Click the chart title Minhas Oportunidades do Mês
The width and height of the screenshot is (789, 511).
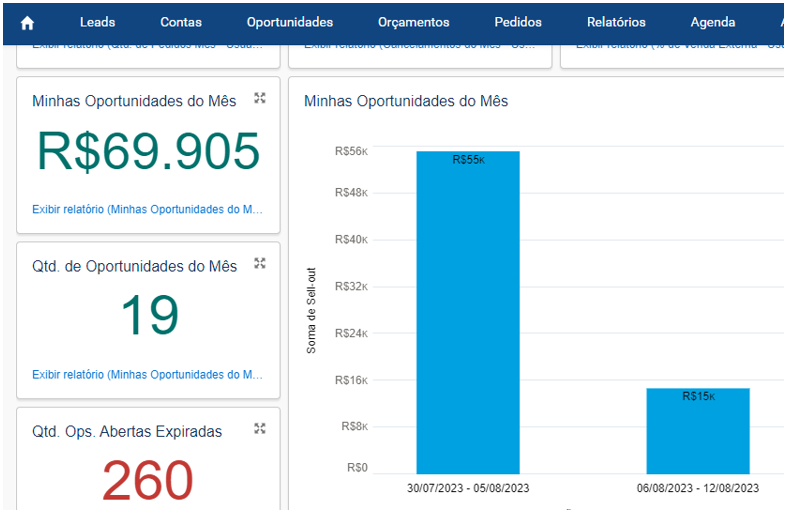click(x=406, y=101)
